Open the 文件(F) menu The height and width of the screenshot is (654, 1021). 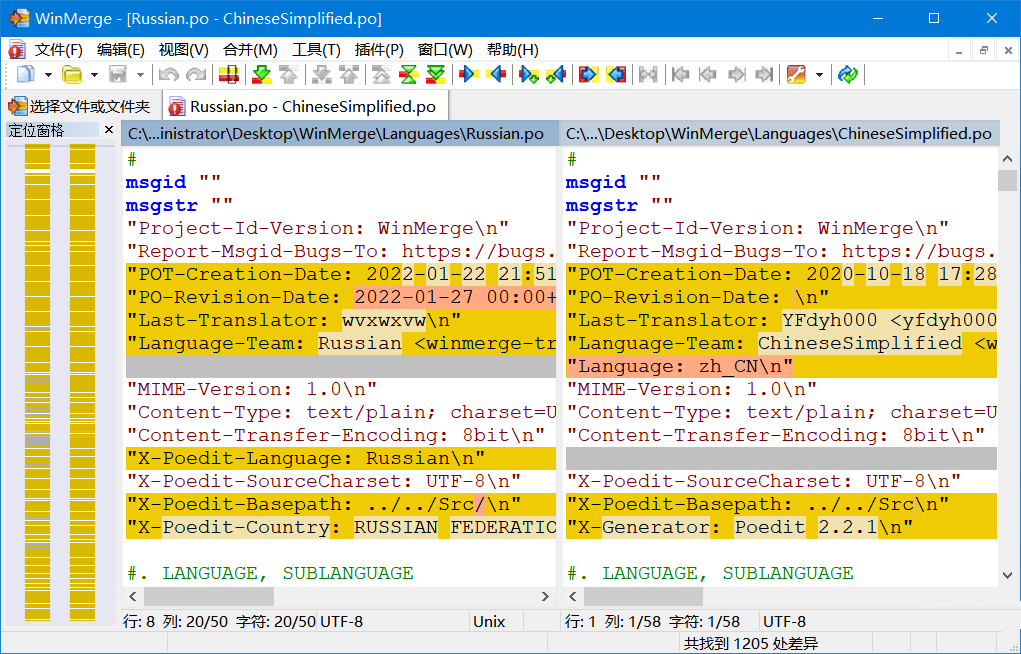click(59, 50)
